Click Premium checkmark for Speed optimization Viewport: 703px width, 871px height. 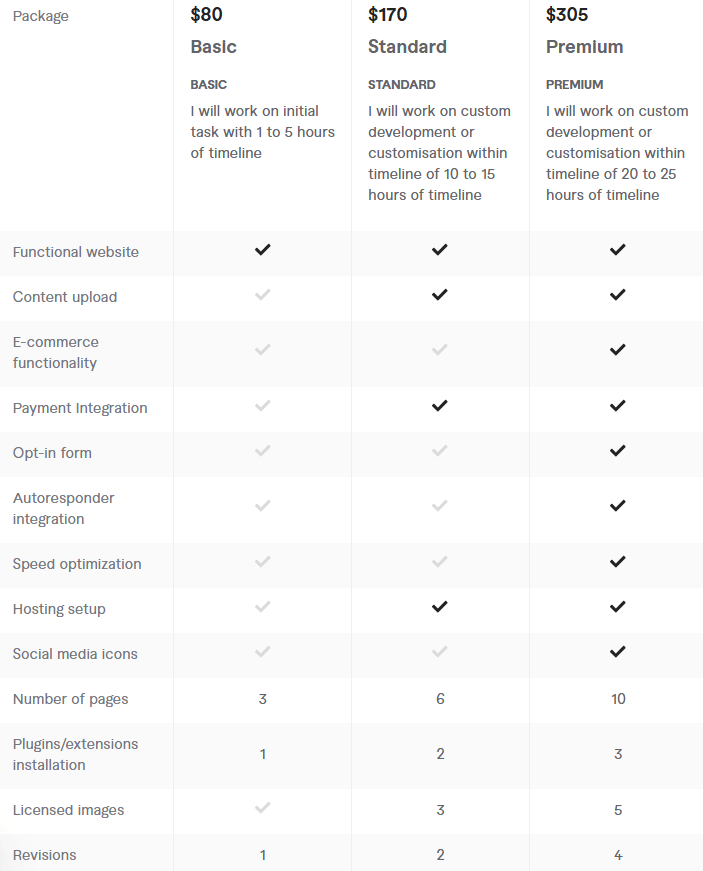(617, 562)
